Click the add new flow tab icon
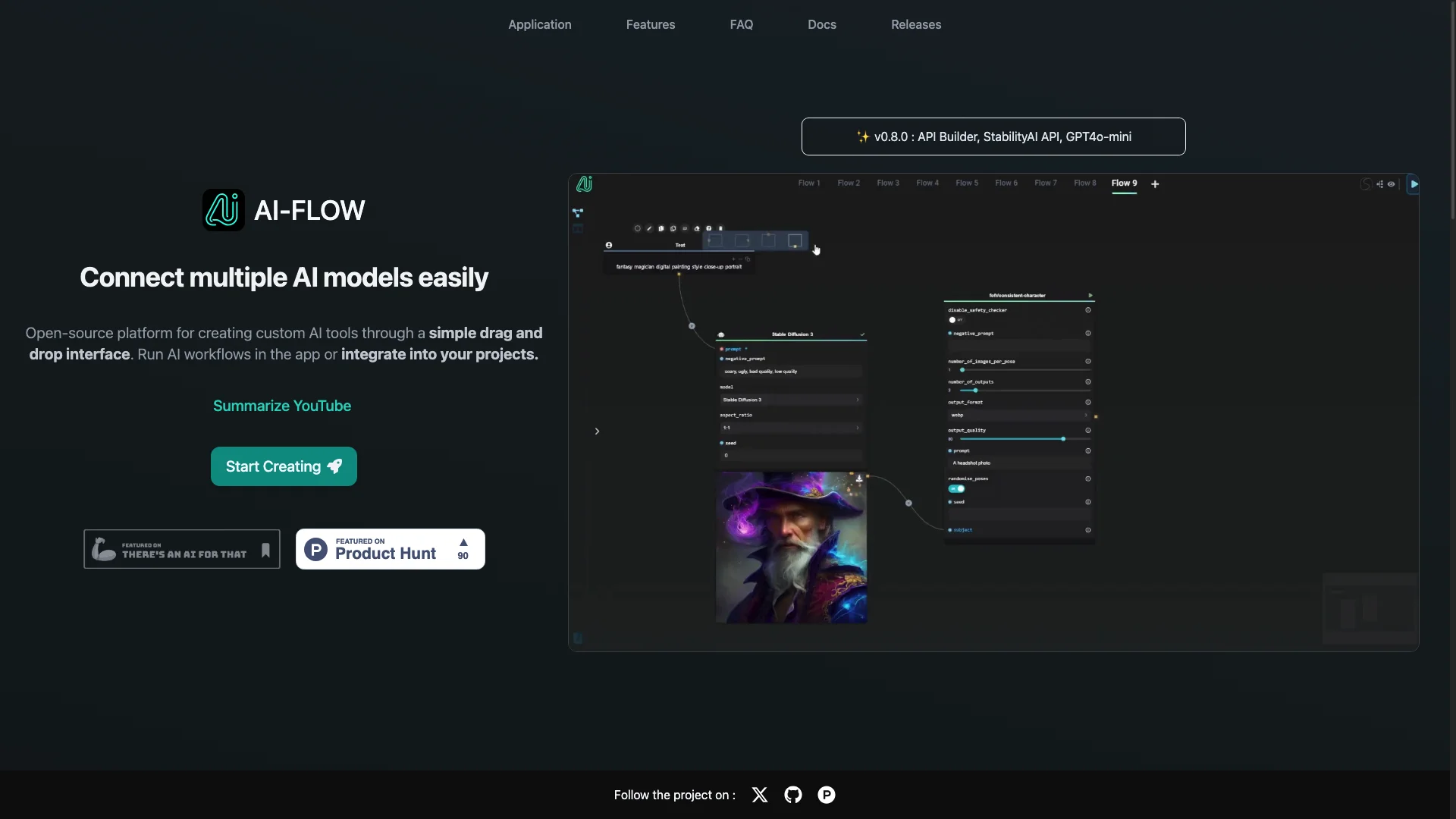The image size is (1456, 819). coord(1155,184)
